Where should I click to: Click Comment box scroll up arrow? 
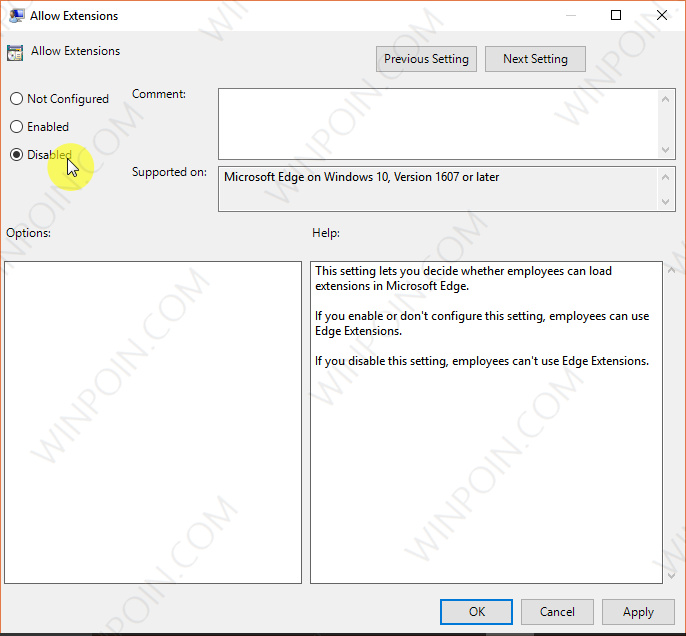(x=665, y=99)
